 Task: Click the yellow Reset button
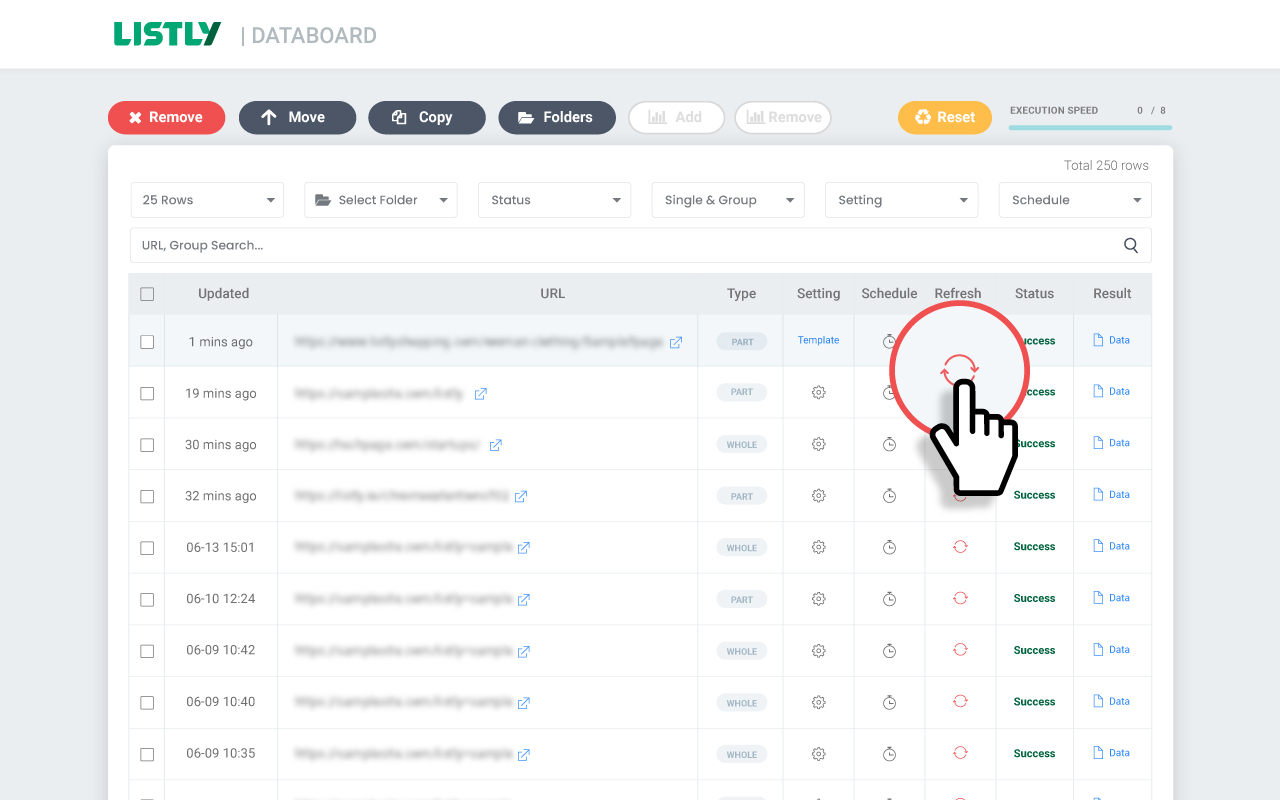tap(944, 117)
